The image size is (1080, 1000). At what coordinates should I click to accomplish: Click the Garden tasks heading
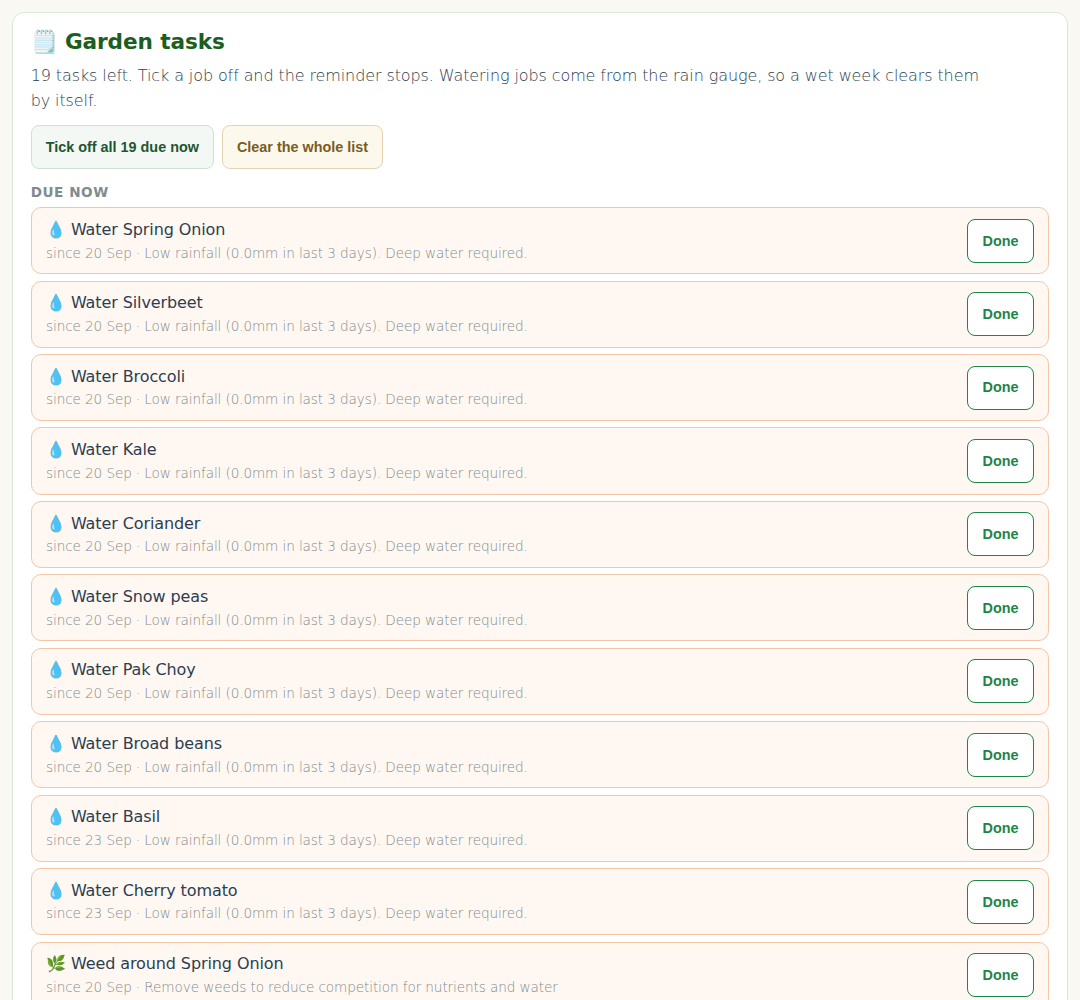145,41
